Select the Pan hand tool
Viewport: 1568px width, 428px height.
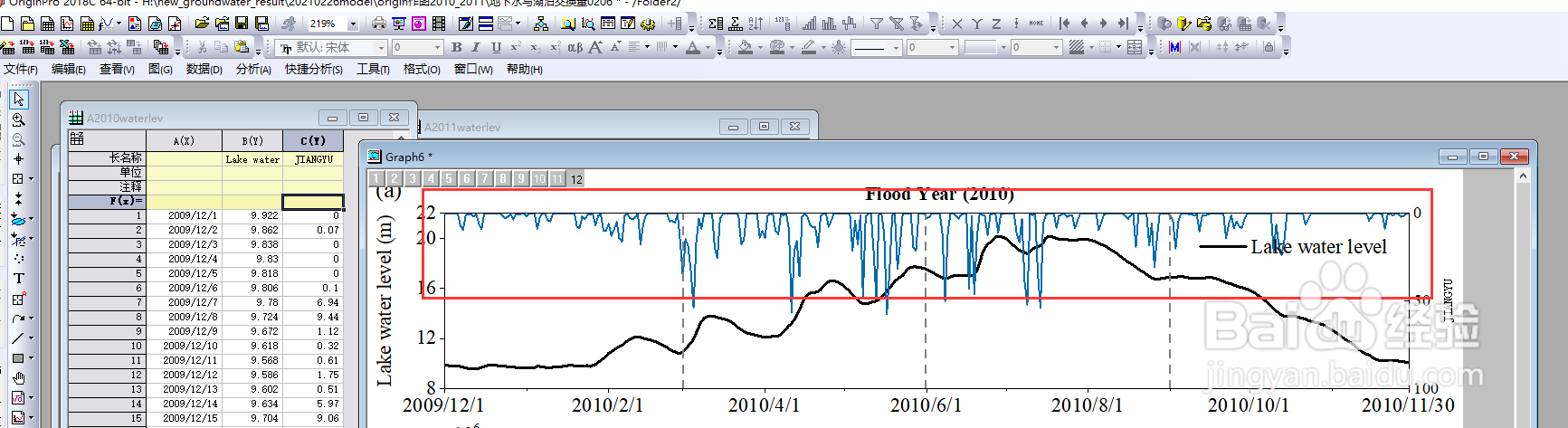(18, 377)
